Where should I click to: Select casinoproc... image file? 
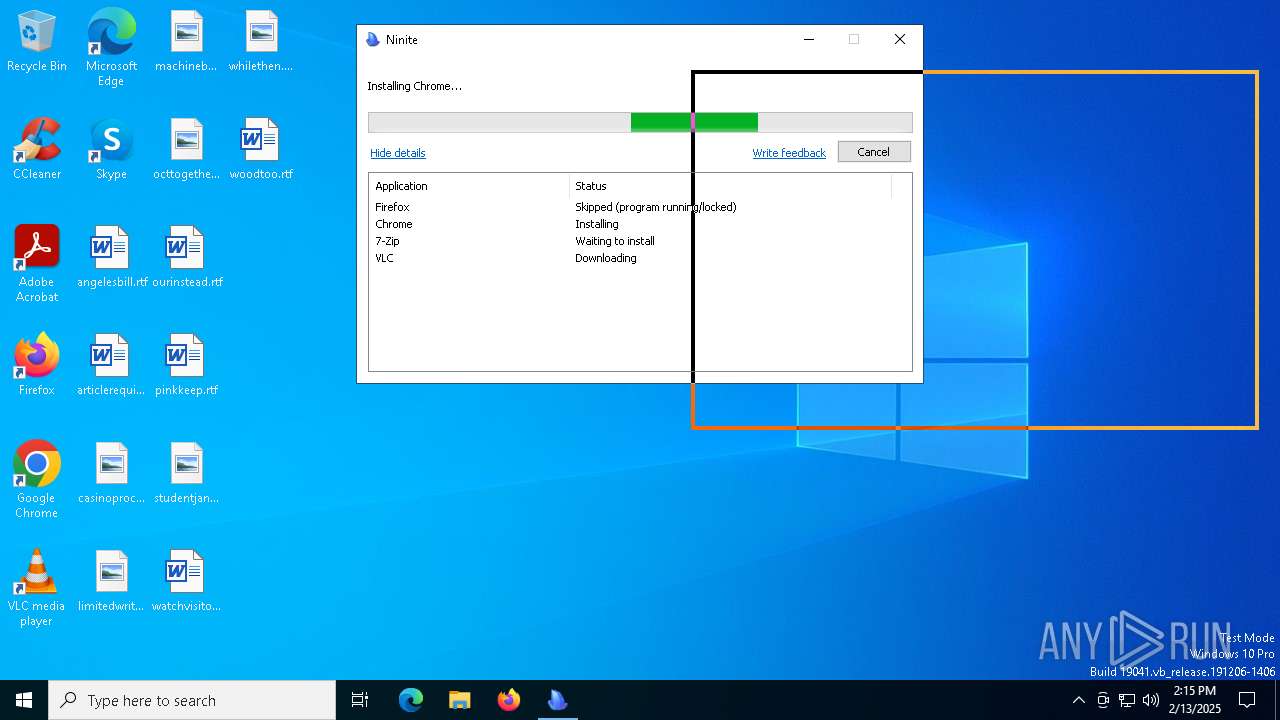tap(111, 474)
